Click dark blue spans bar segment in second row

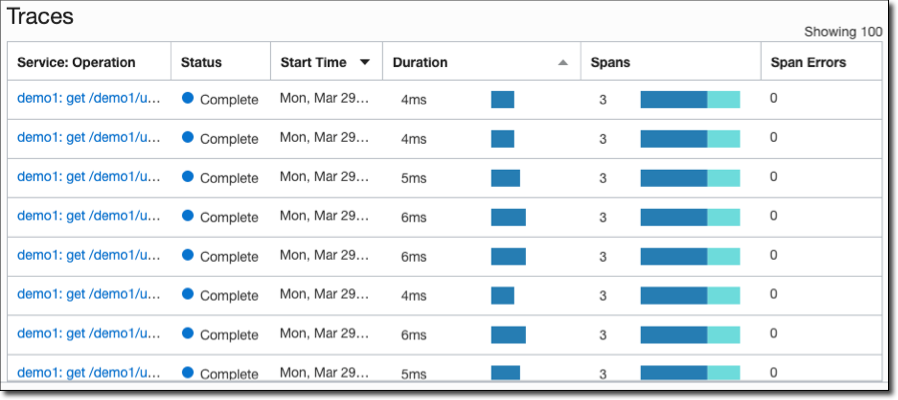click(x=673, y=139)
